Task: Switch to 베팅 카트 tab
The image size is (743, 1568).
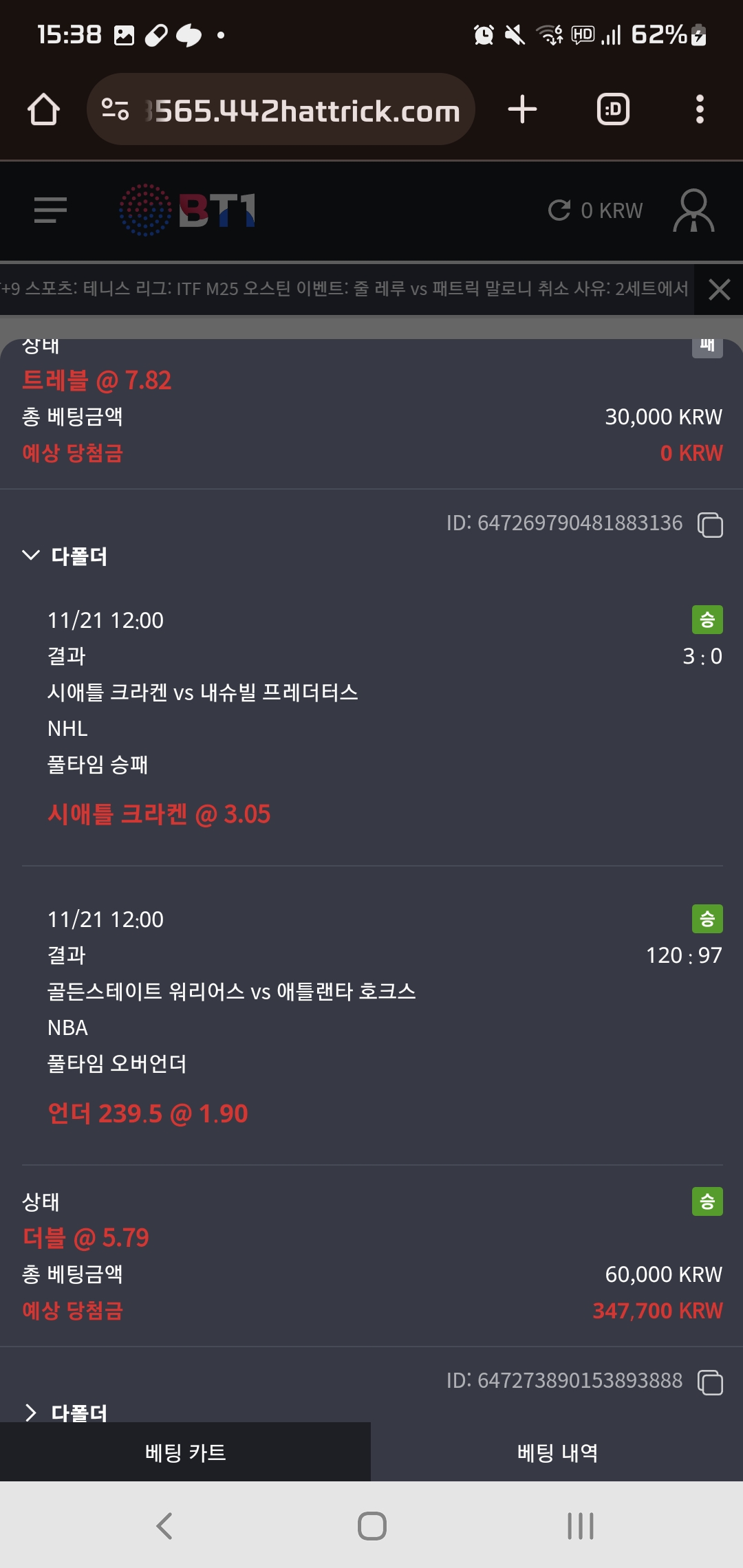Action: pos(185,1452)
